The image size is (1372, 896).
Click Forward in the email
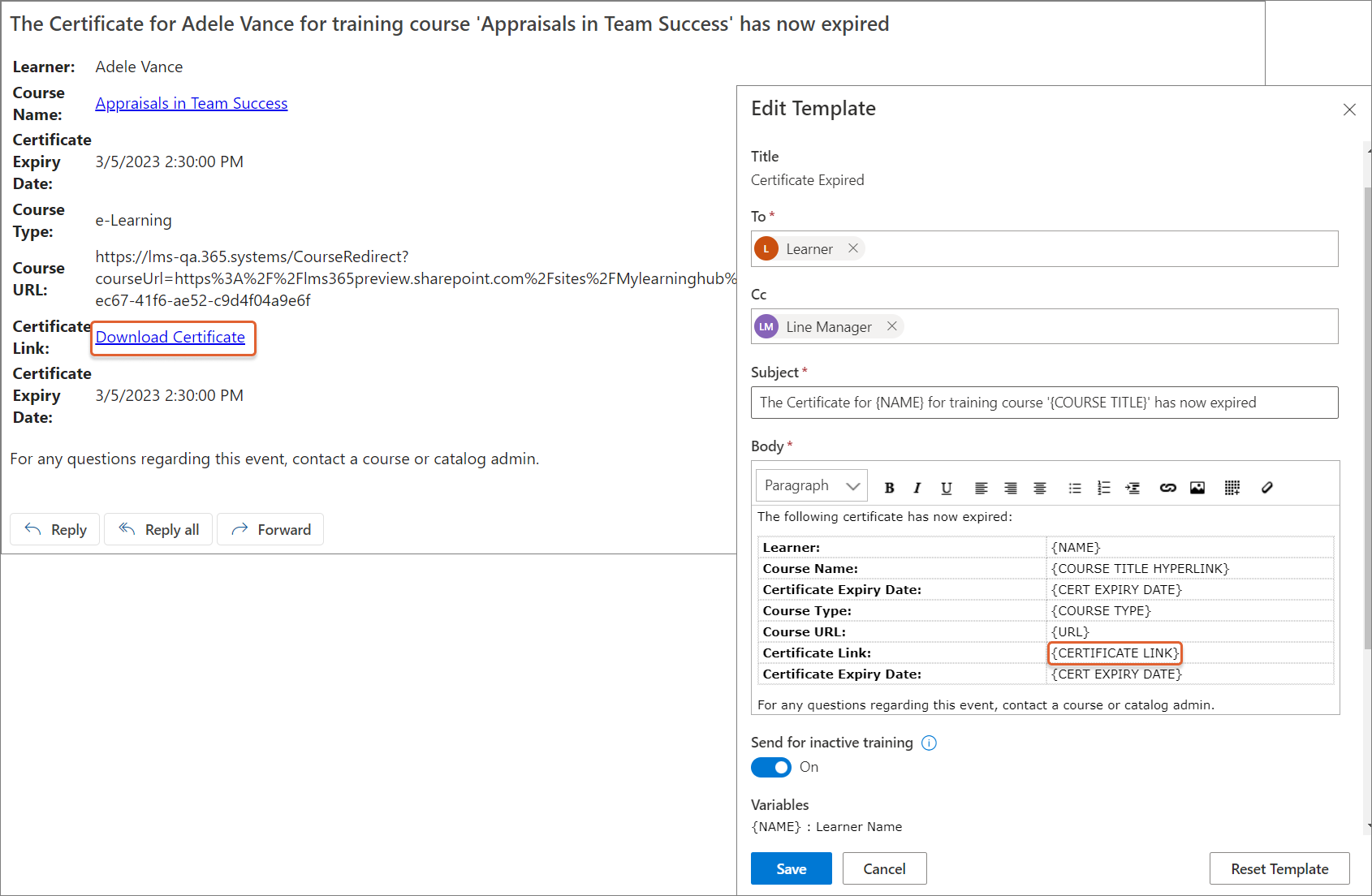click(270, 529)
